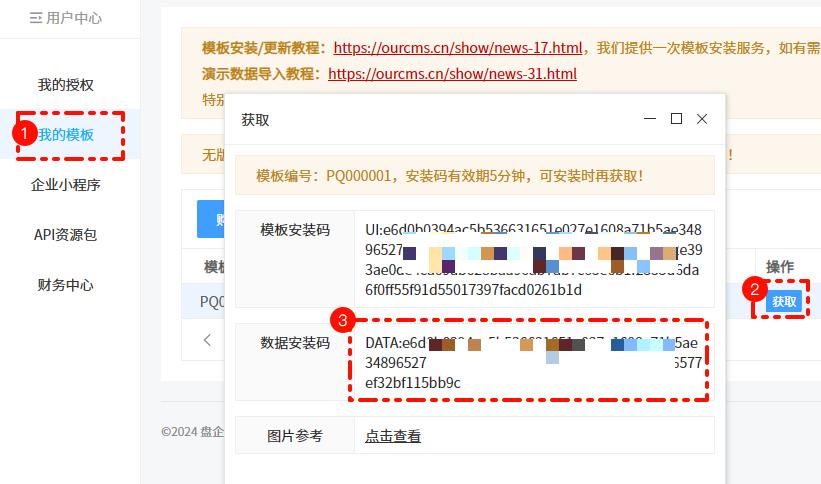
Task: Go to previous page with left chevron
Action: point(207,340)
